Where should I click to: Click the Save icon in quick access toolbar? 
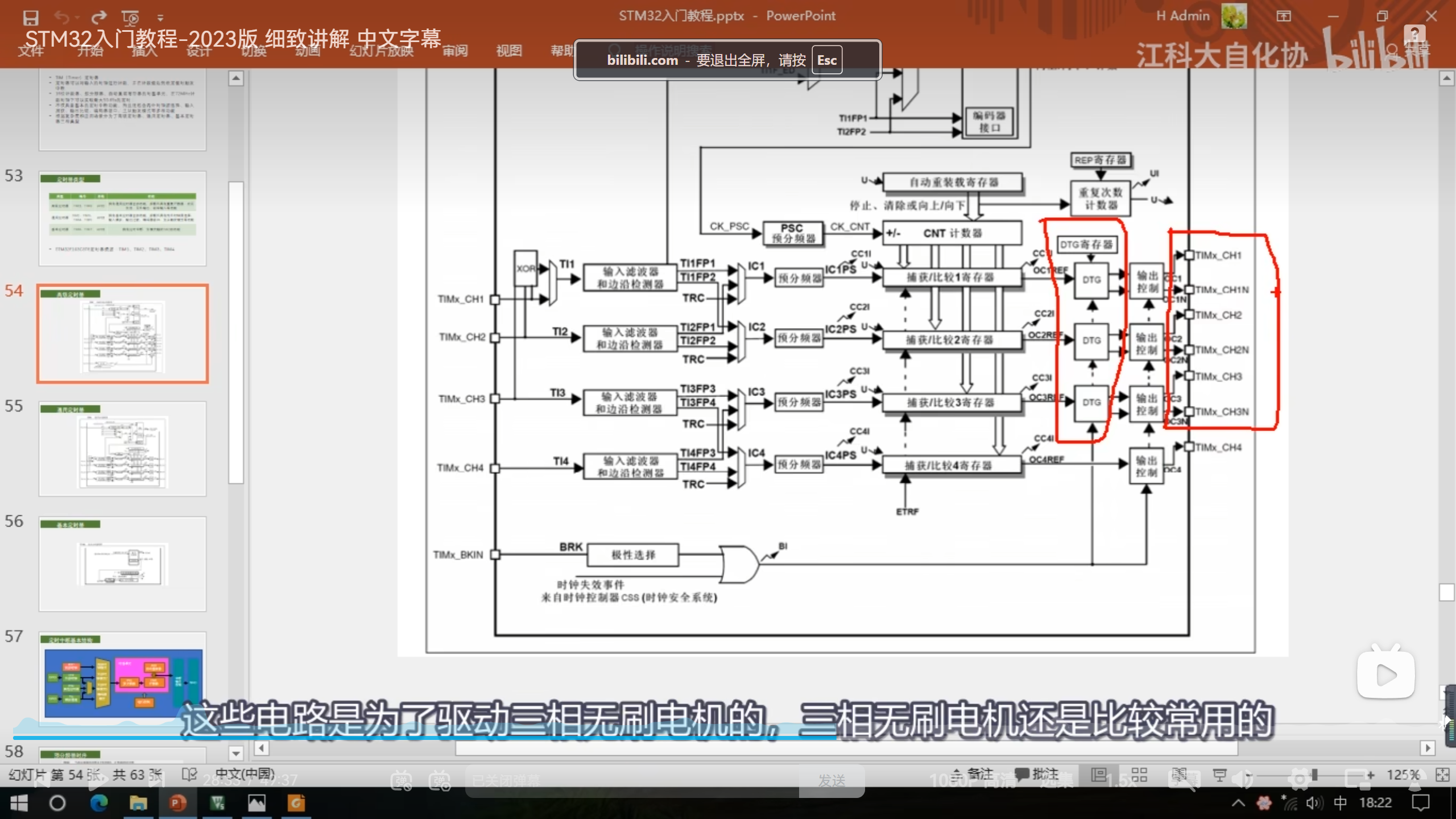(x=31, y=18)
